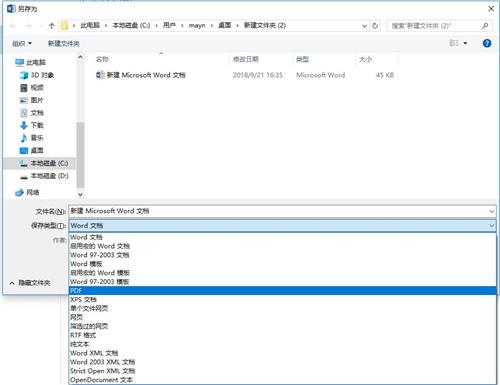Sort files by 修改日期 column

click(x=246, y=59)
